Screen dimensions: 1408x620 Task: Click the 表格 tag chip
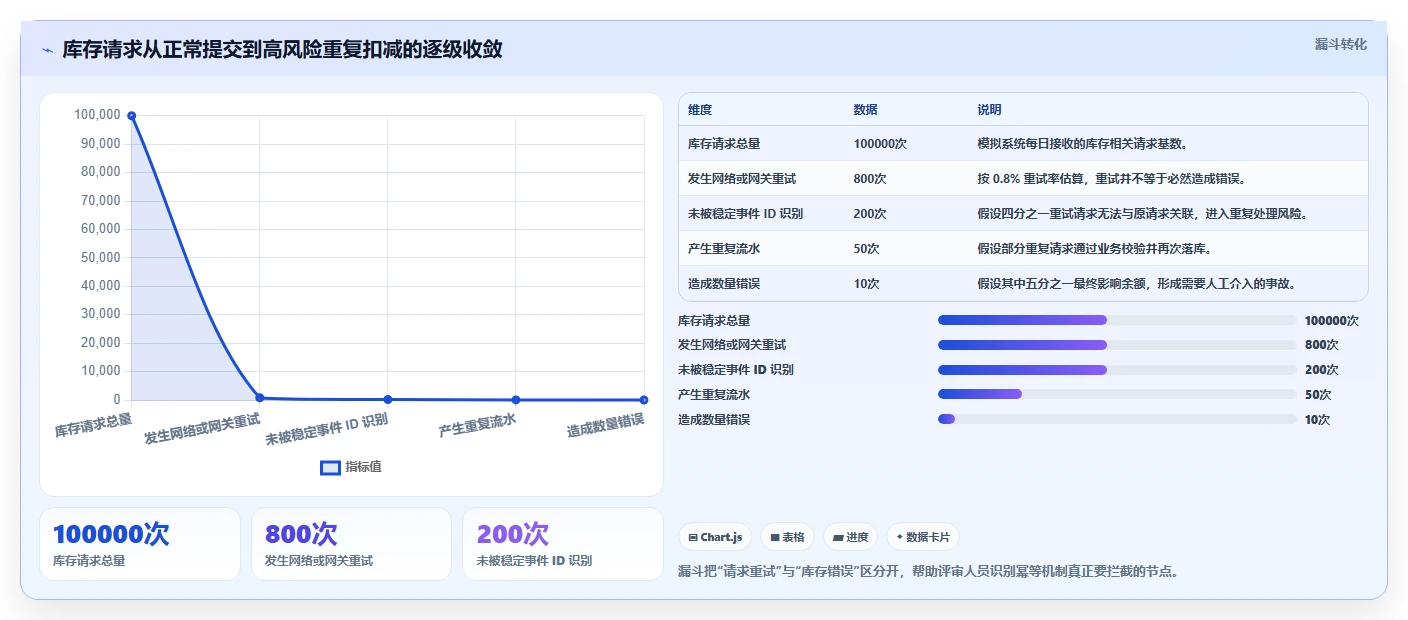pos(787,537)
